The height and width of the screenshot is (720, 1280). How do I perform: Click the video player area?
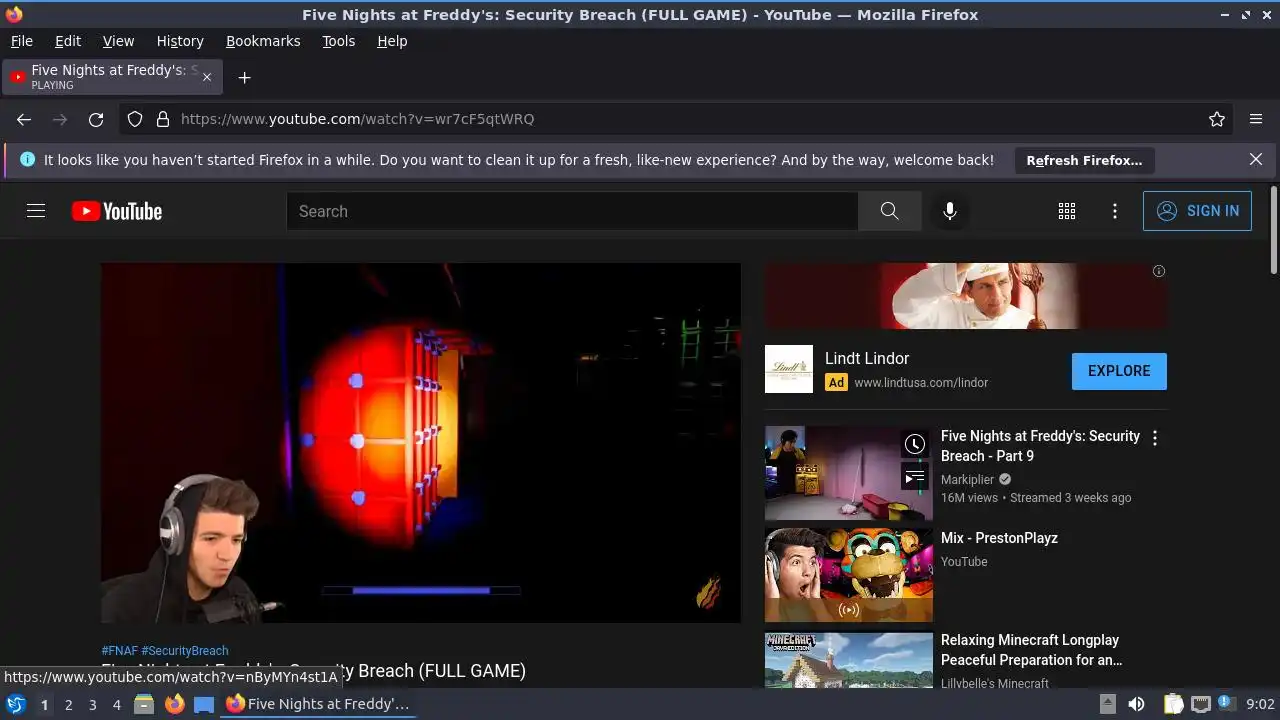[x=421, y=443]
